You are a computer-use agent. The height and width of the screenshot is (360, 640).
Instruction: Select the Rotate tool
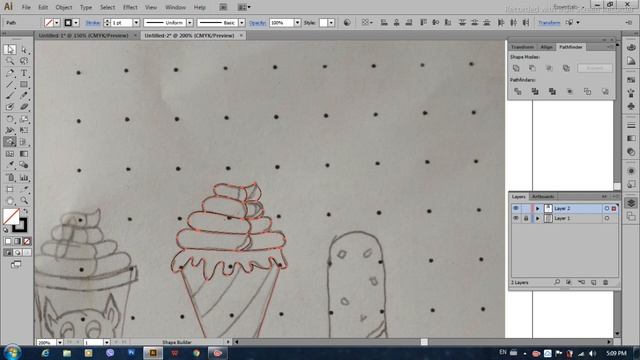[x=10, y=119]
